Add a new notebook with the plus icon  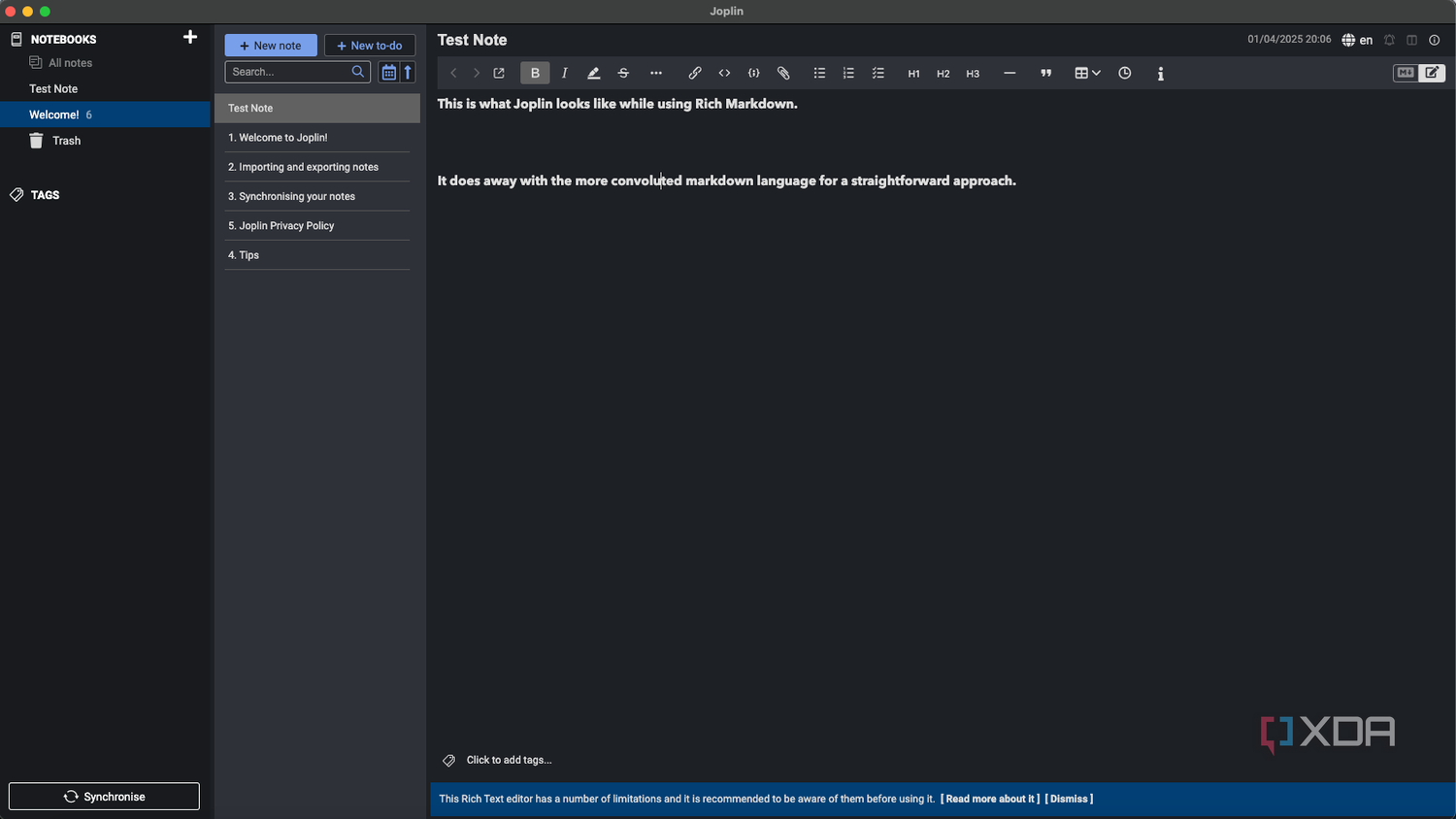pos(190,38)
